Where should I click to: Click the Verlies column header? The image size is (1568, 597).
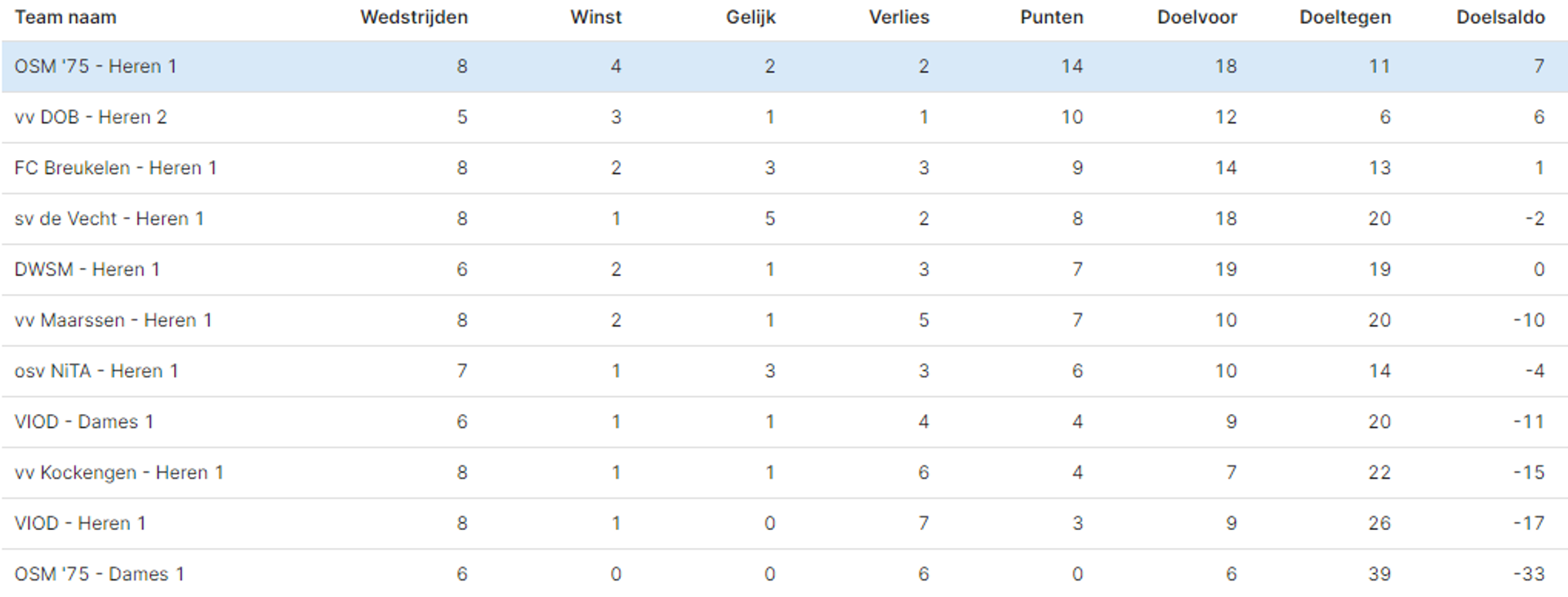pos(899,17)
